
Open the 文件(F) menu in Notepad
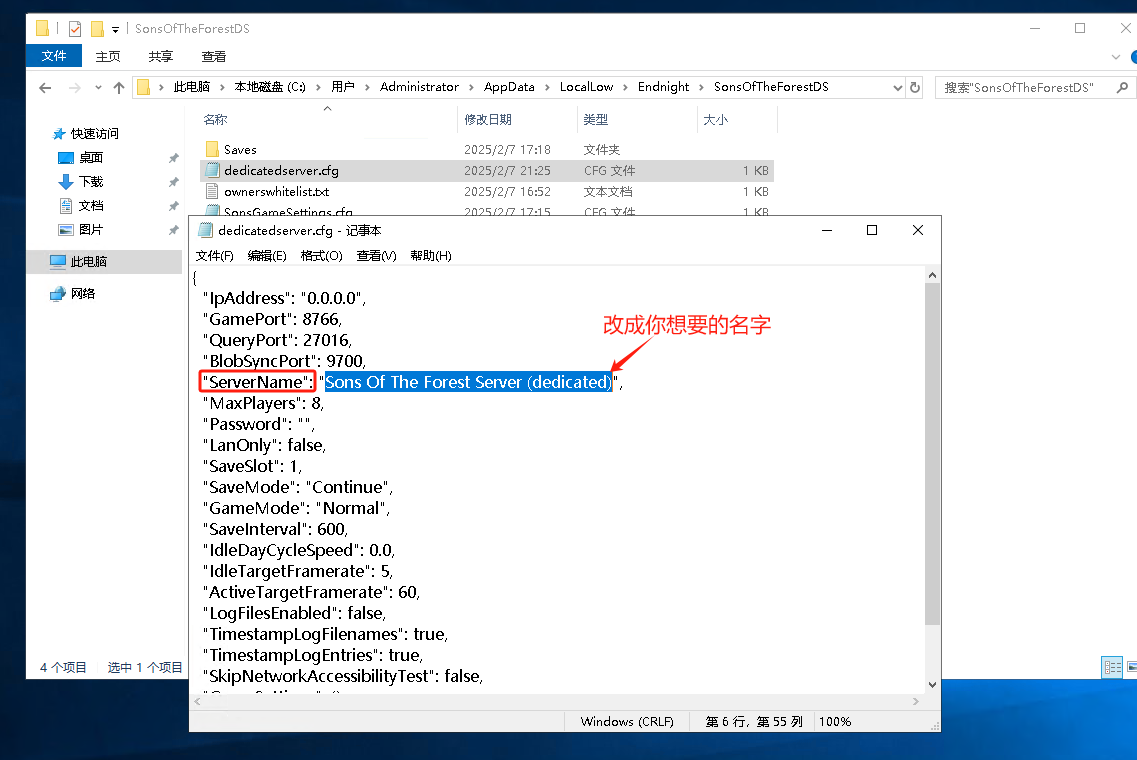[215, 255]
